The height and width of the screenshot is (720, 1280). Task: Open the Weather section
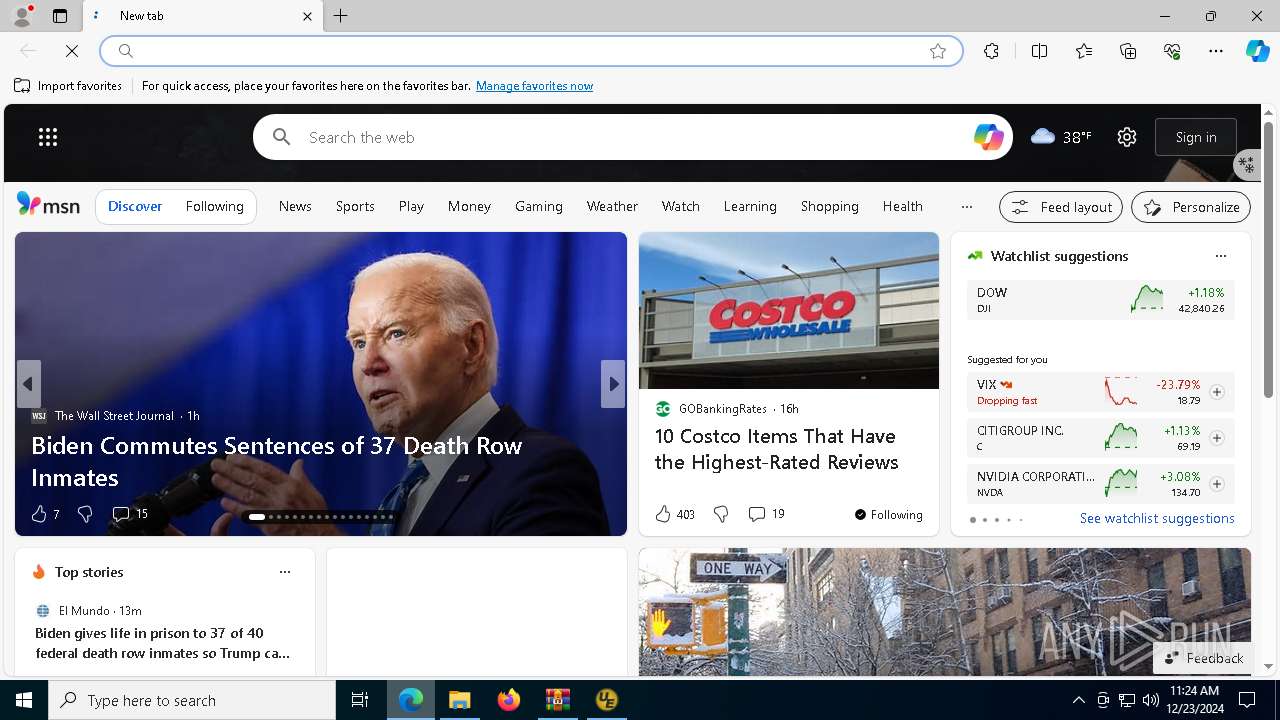coord(612,207)
